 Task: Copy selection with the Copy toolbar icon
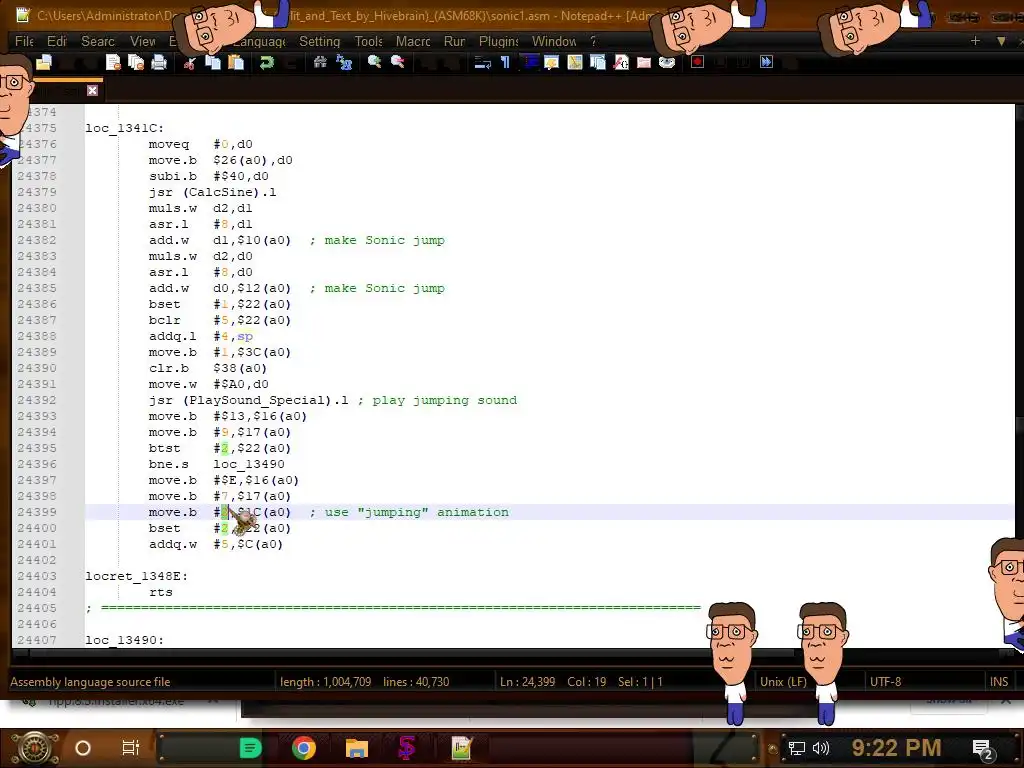[x=213, y=63]
